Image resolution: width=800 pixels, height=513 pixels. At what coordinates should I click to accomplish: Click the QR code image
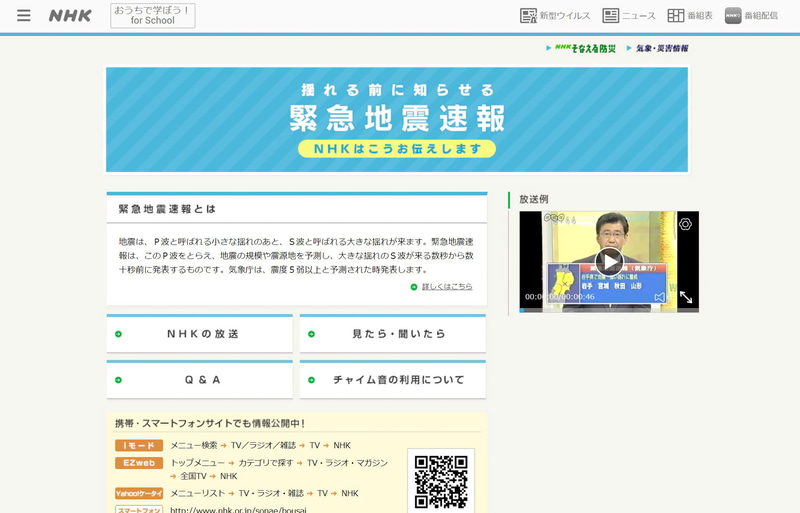pos(441,482)
